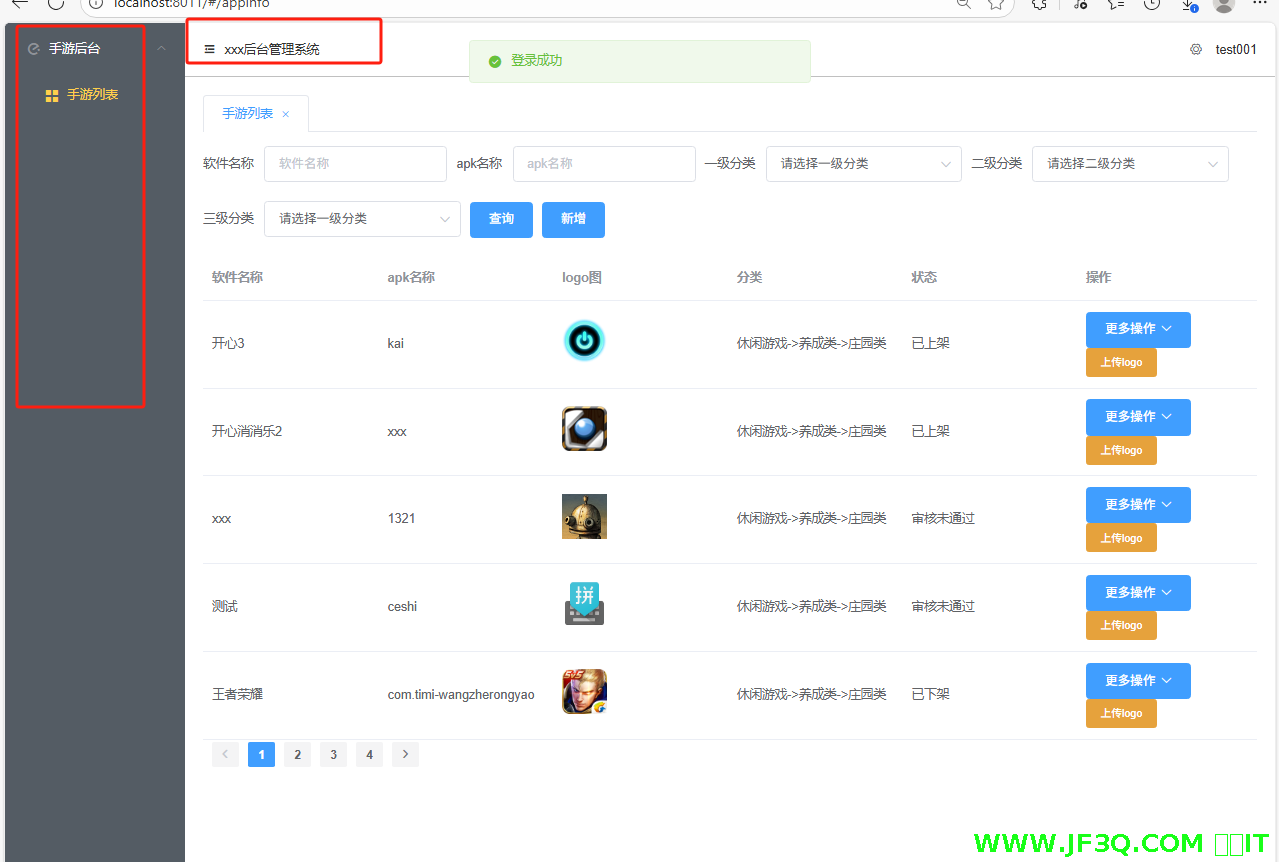
Task: Open 手游列表 in the sidebar menu
Action: tap(93, 95)
